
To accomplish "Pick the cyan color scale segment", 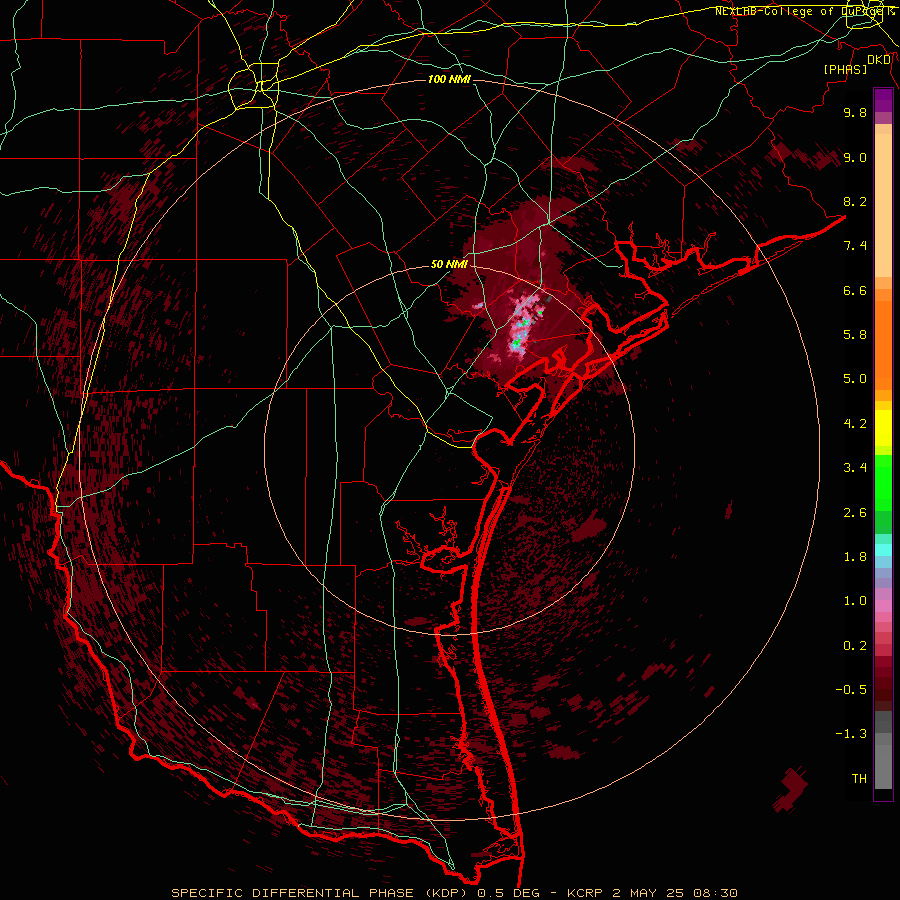I will tap(883, 550).
